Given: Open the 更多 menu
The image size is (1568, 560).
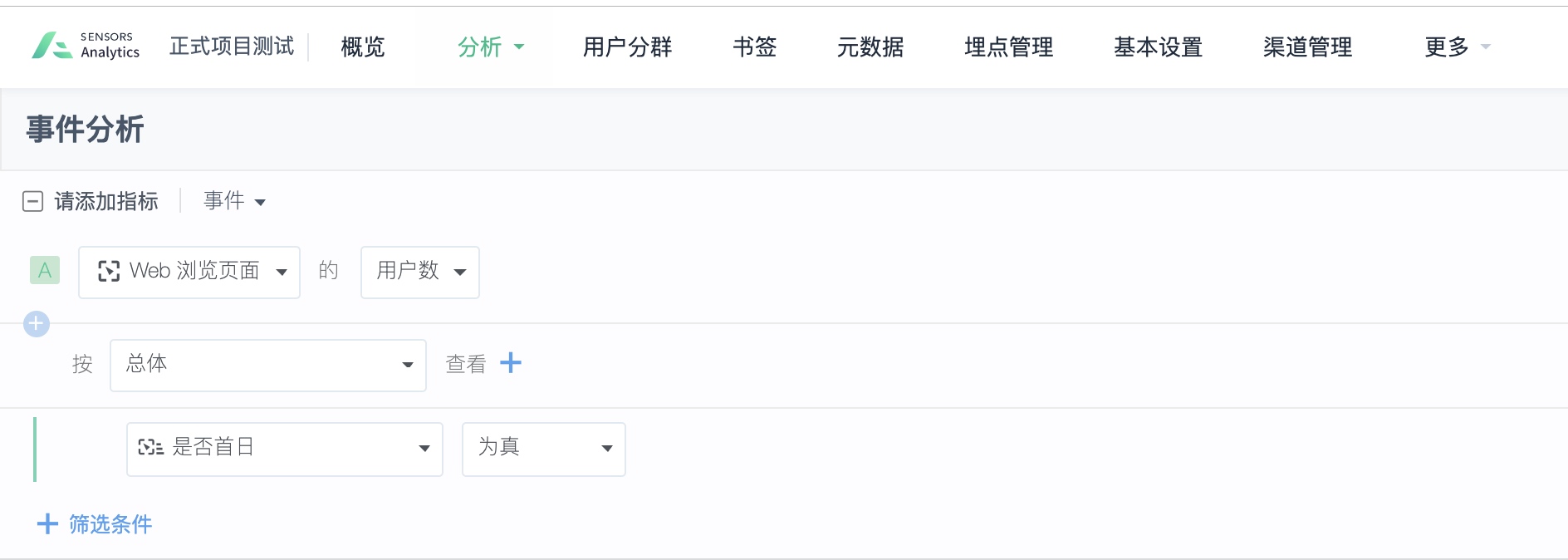Looking at the screenshot, I should [x=1458, y=47].
